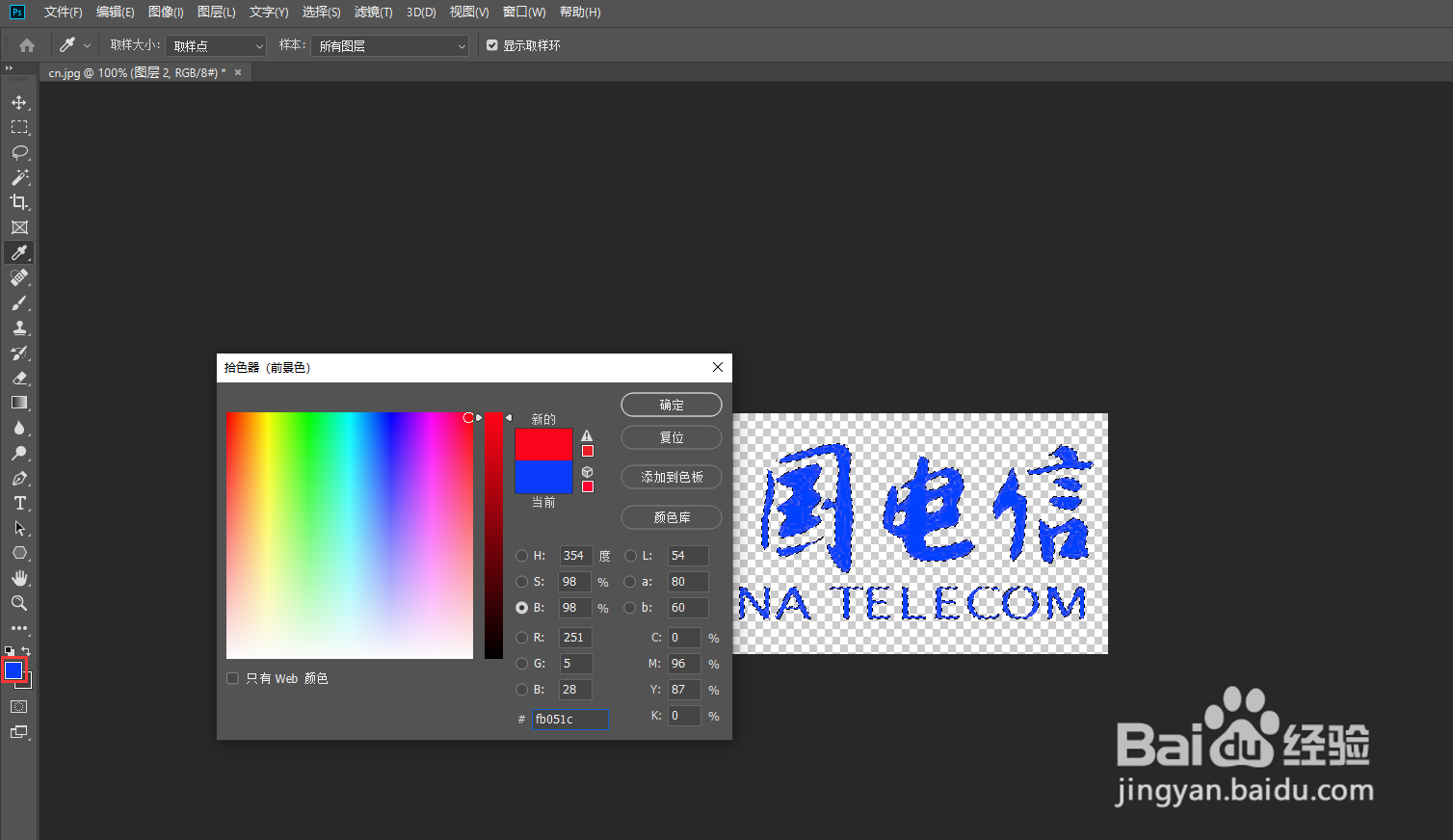Open eyedropper tool preset picker arrow

pyautogui.click(x=87, y=45)
